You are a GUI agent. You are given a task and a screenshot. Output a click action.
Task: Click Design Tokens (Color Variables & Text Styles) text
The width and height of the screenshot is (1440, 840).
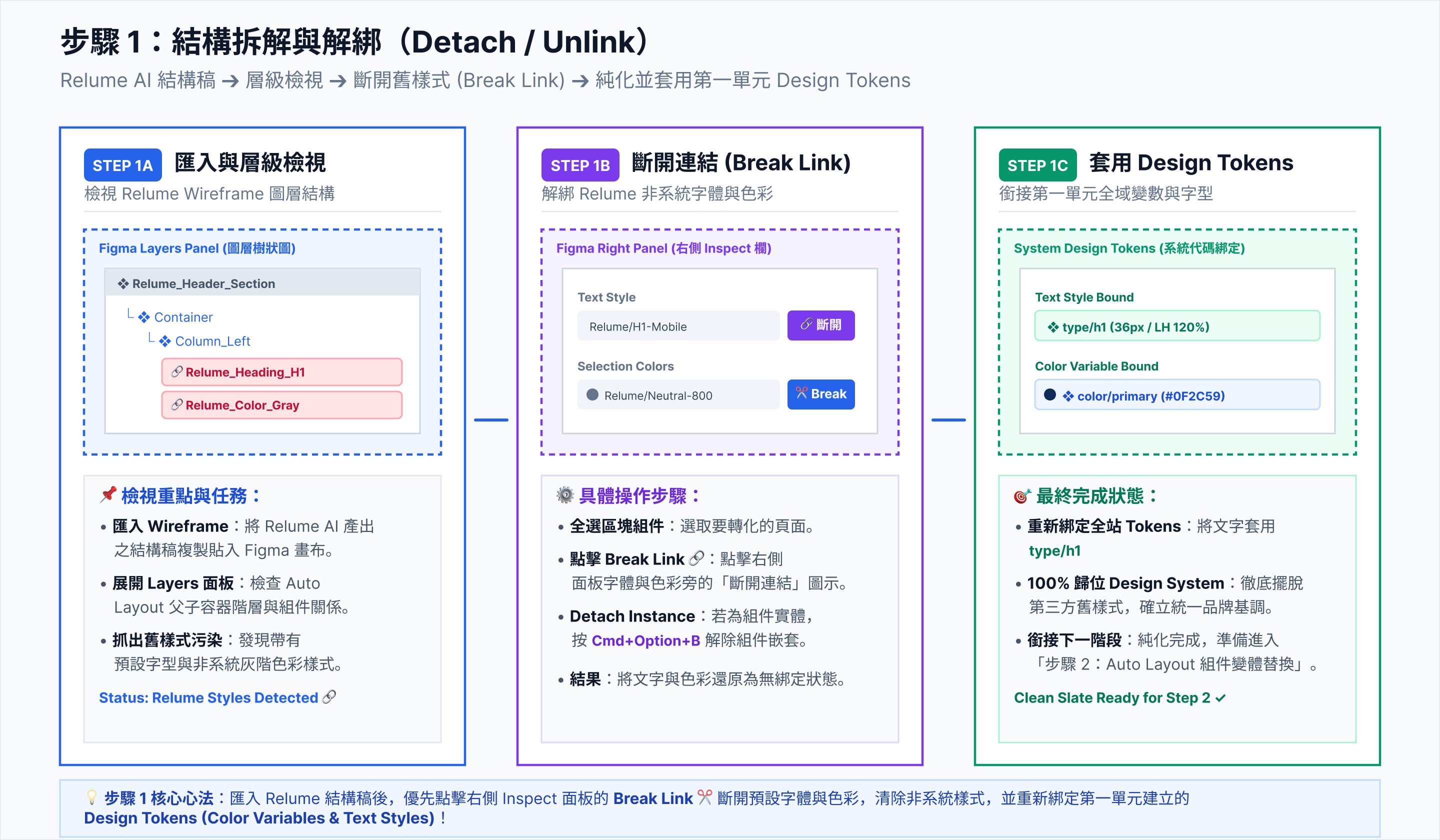click(x=259, y=817)
